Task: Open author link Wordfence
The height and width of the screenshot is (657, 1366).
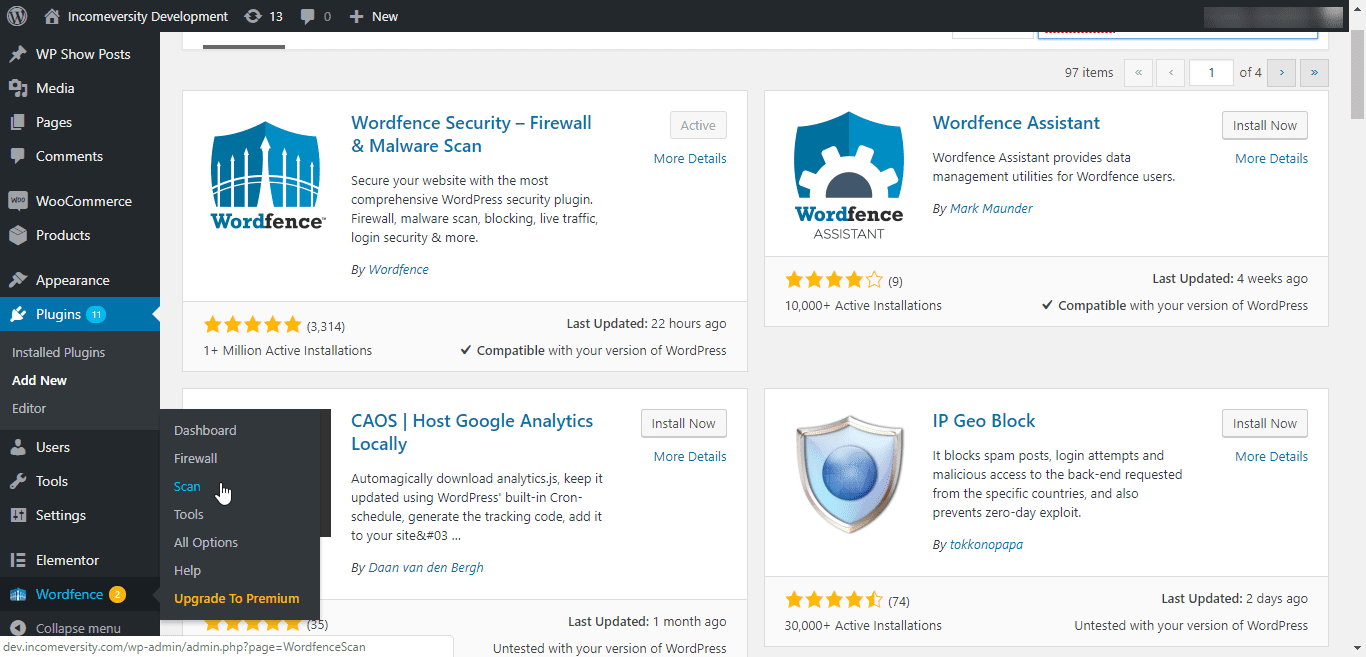Action: pos(398,269)
